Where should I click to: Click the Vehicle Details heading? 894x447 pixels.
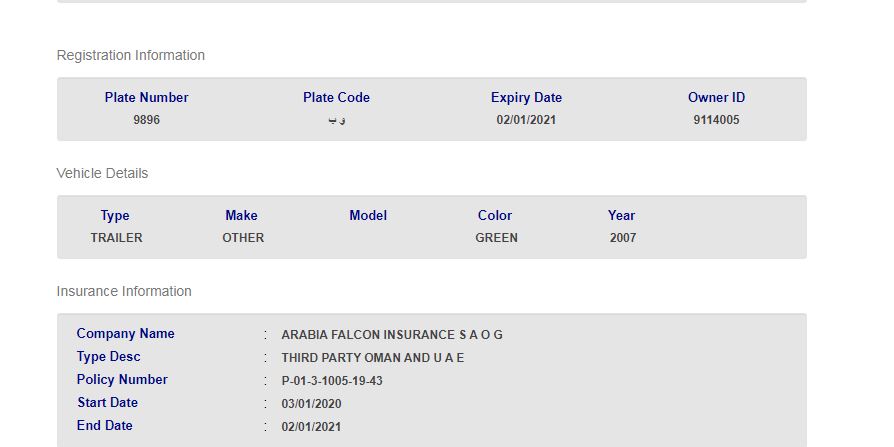tap(102, 173)
